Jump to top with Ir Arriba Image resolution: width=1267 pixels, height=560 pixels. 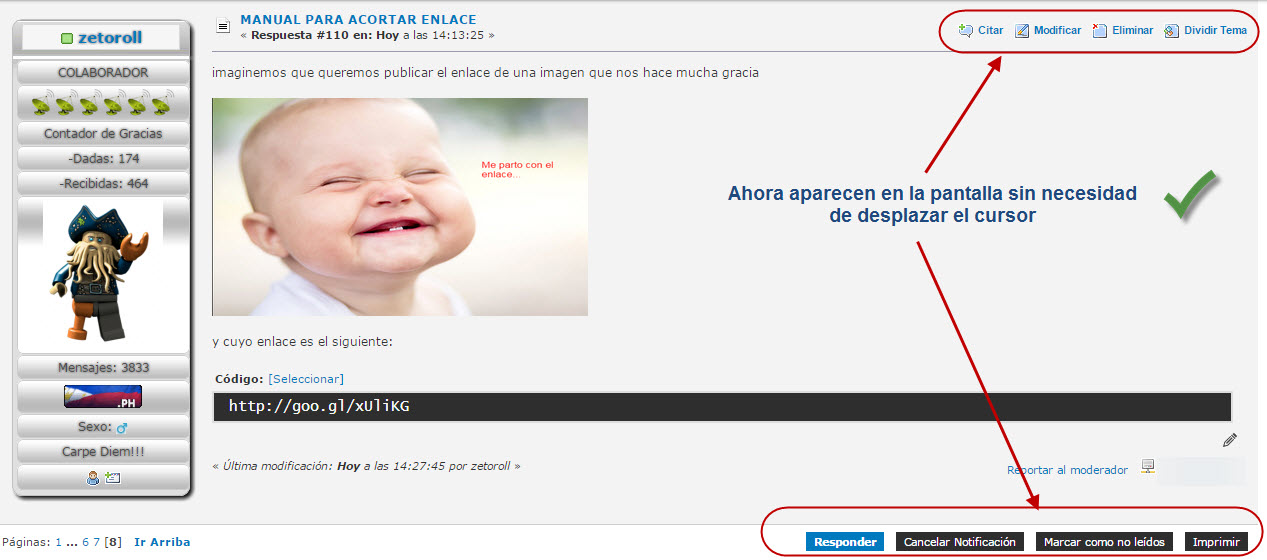(162, 542)
